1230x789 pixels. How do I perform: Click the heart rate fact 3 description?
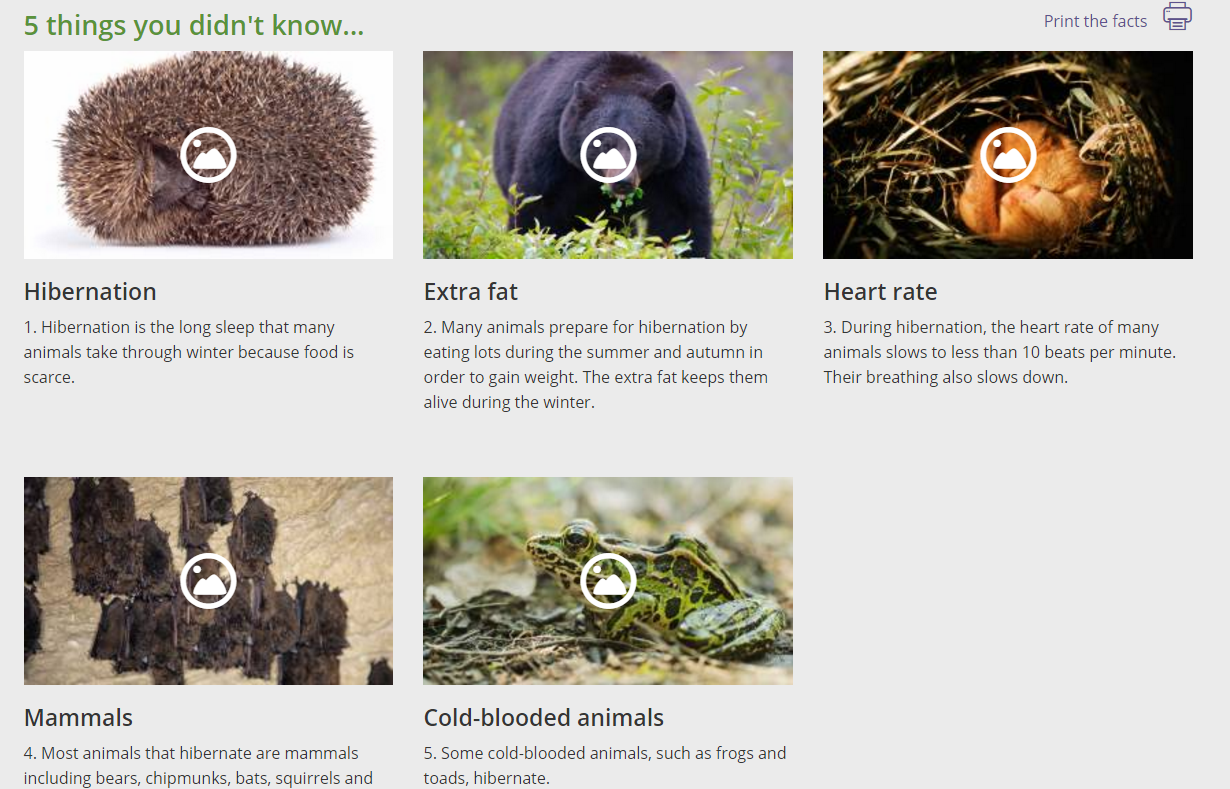coord(1000,352)
